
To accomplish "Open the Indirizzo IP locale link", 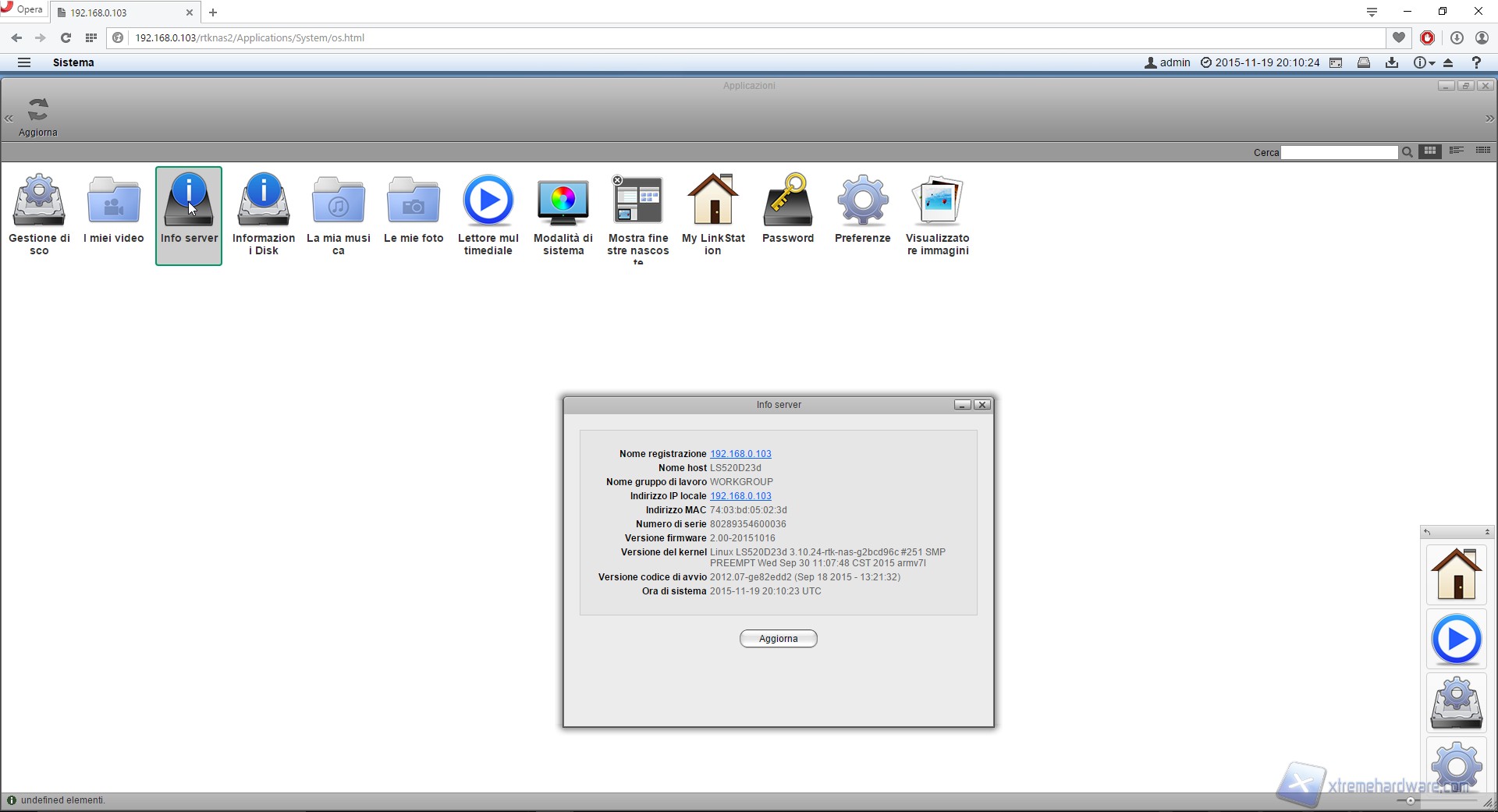I will (740, 496).
